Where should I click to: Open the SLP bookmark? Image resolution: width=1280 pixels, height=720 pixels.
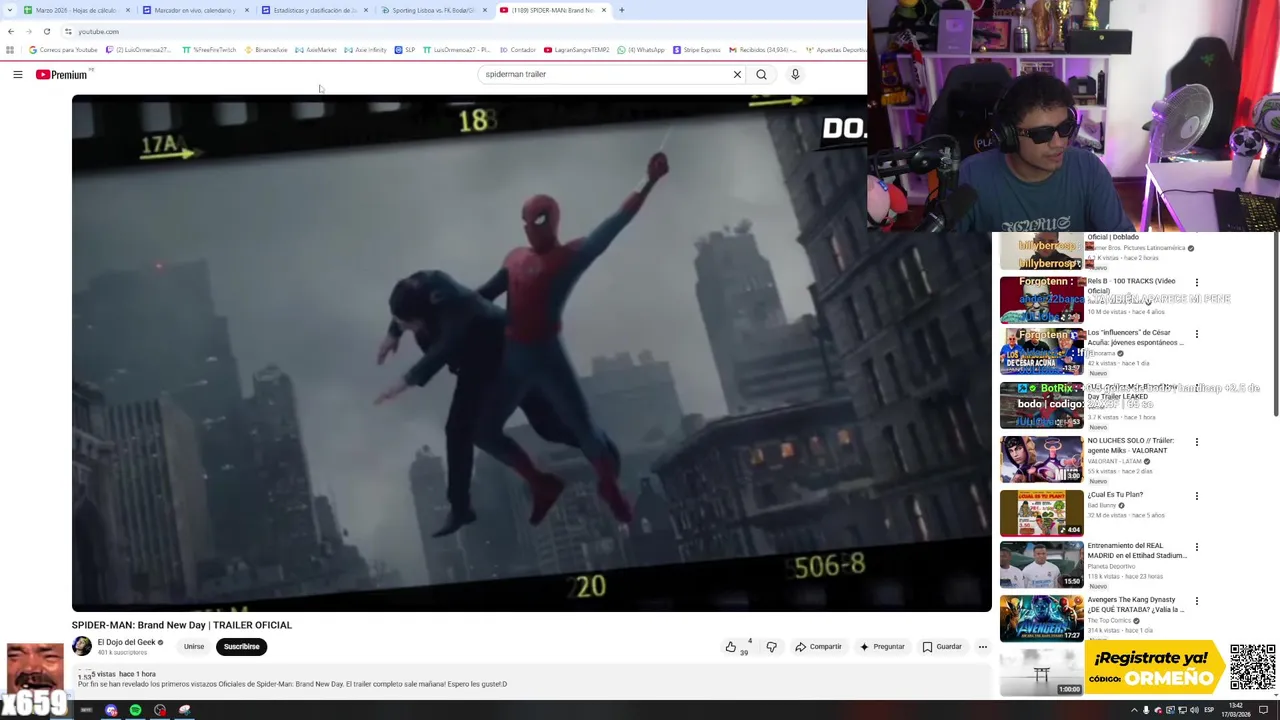pyautogui.click(x=404, y=49)
